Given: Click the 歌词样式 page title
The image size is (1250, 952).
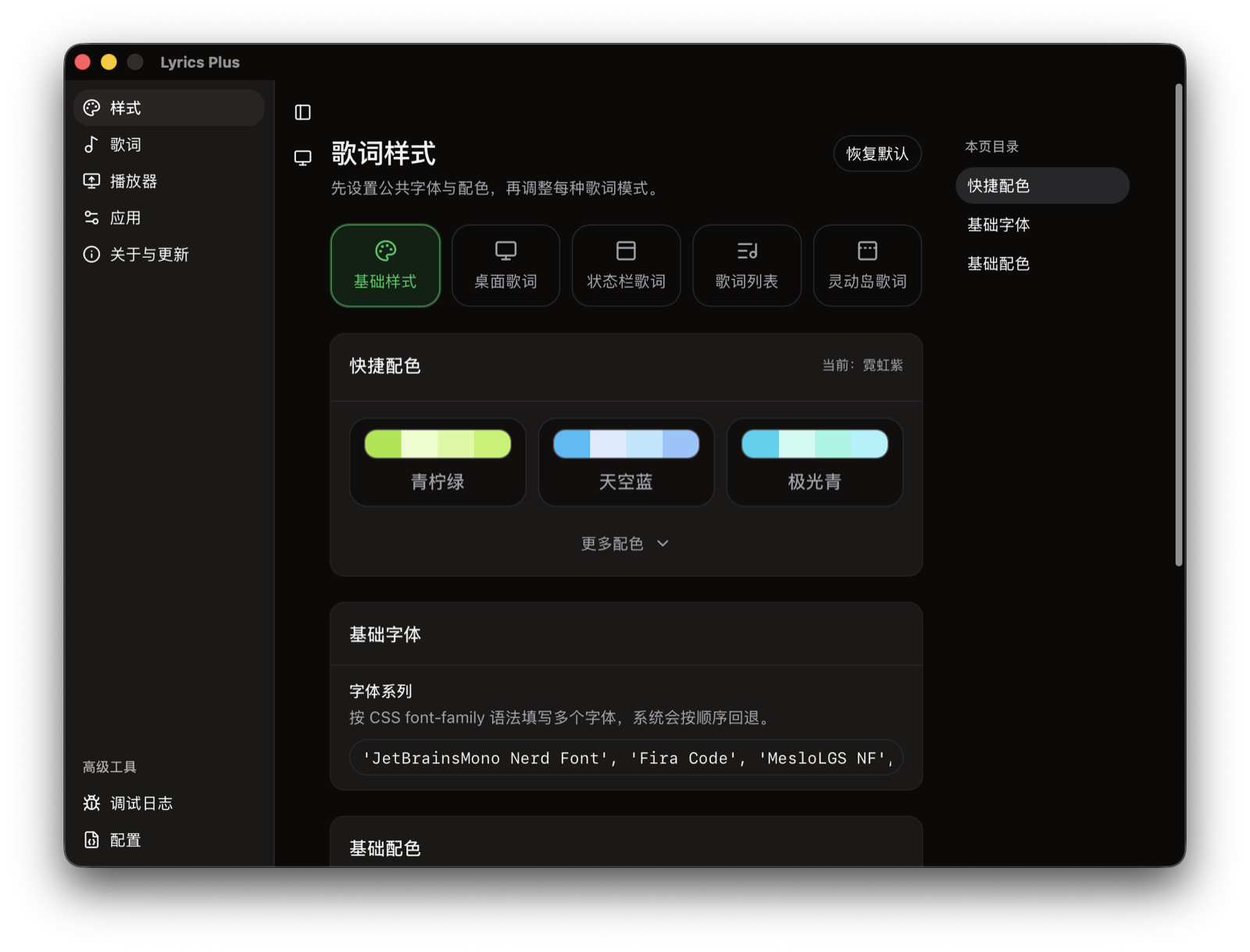Looking at the screenshot, I should coord(383,153).
